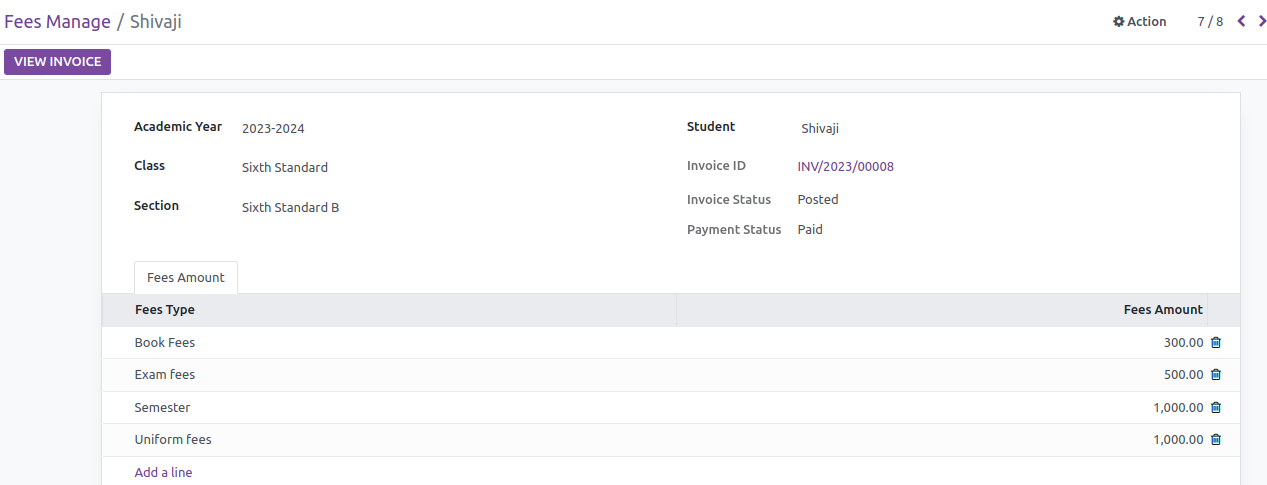Go to previous record arrow
The height and width of the screenshot is (485, 1267).
[1241, 21]
